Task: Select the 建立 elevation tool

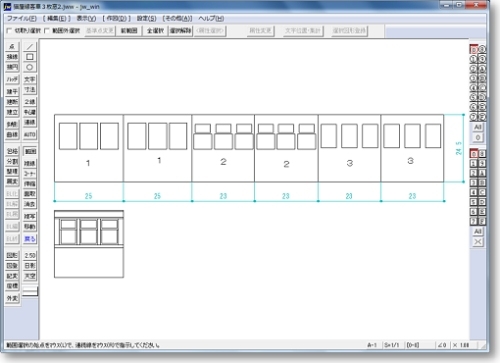Action: click(x=12, y=112)
